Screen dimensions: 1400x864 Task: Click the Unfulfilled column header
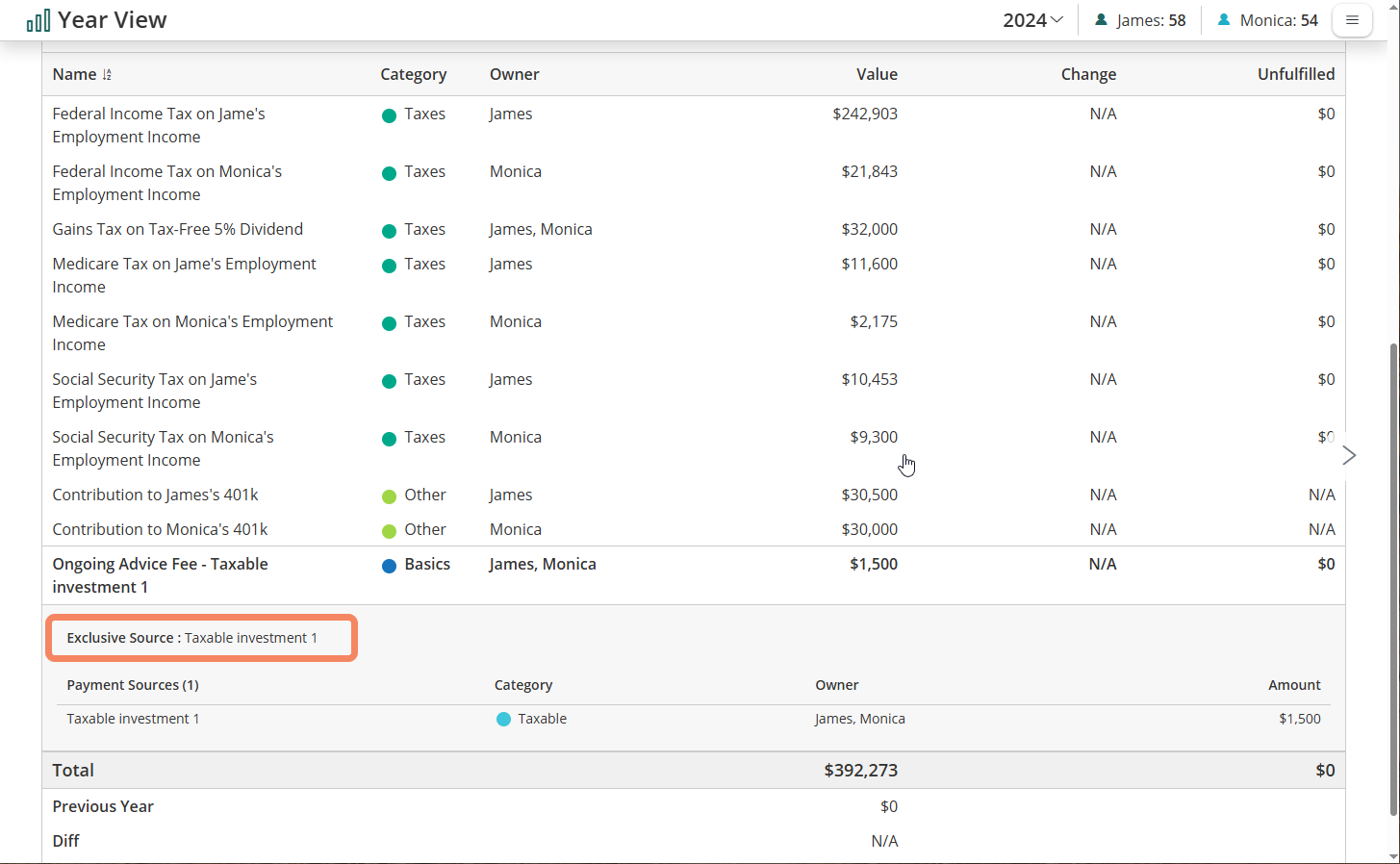coord(1295,74)
